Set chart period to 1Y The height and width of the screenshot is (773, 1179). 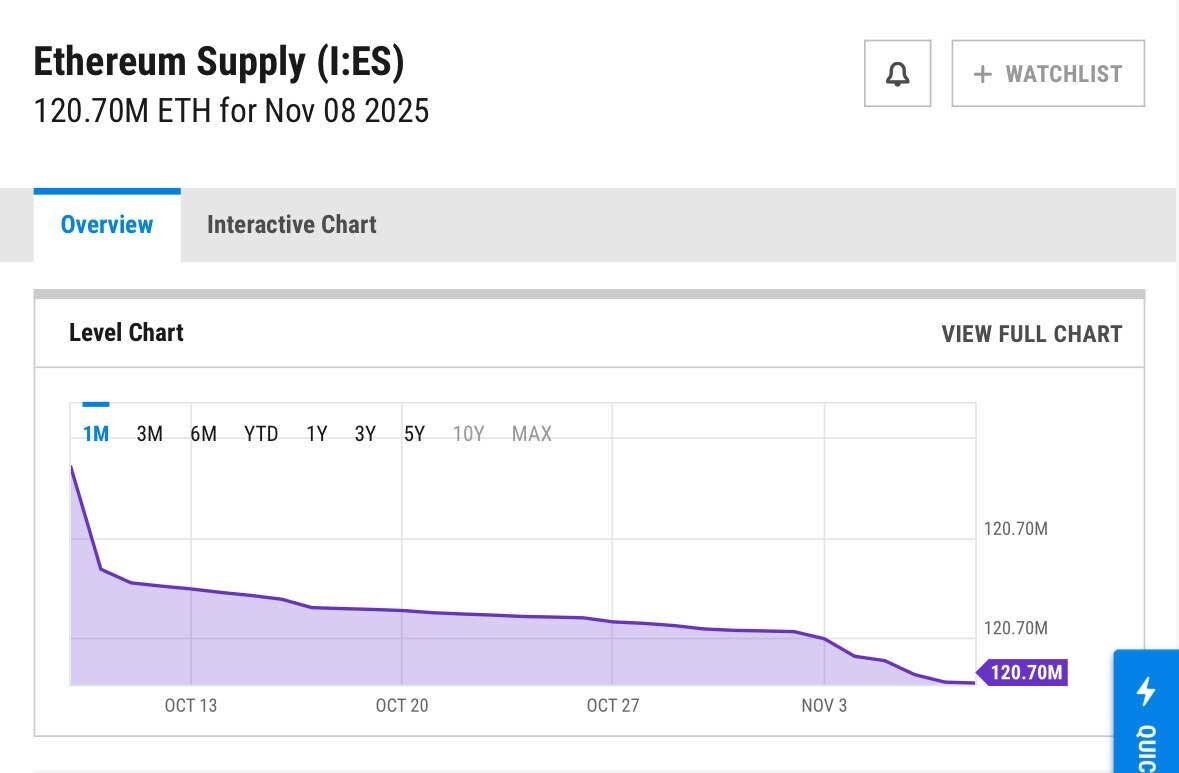point(316,434)
